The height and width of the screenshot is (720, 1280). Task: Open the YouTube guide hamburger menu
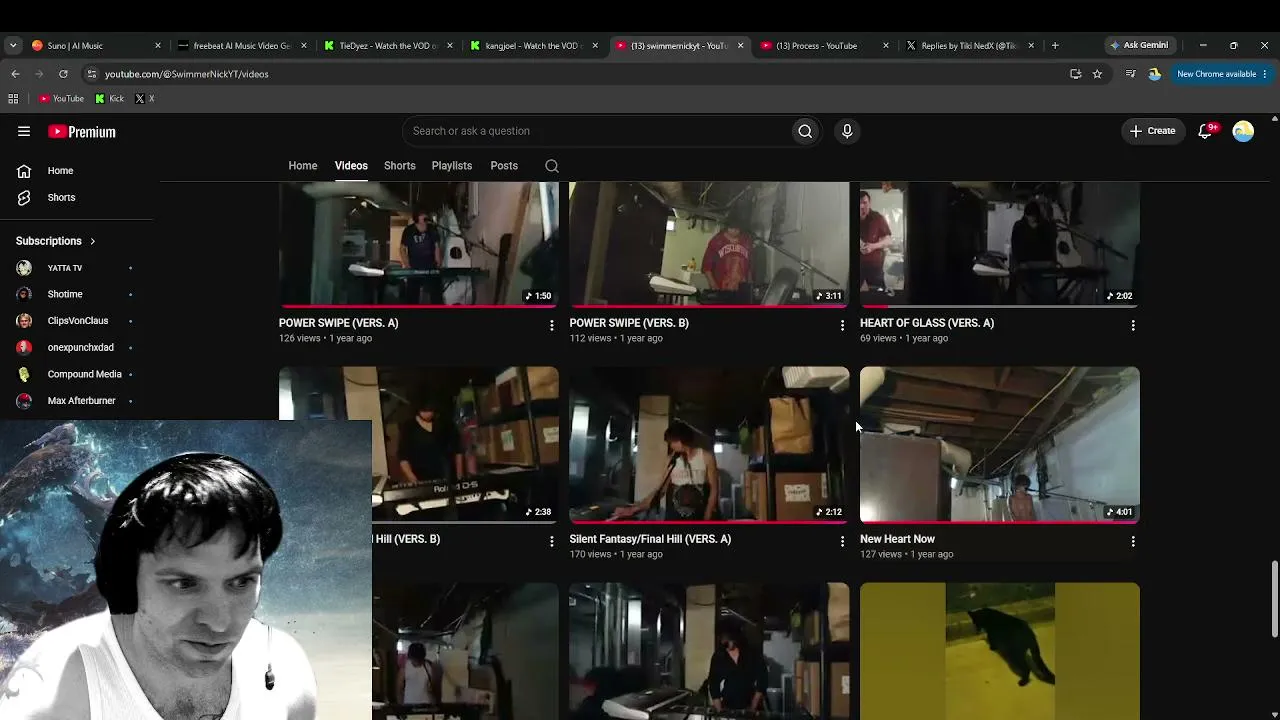coord(24,131)
